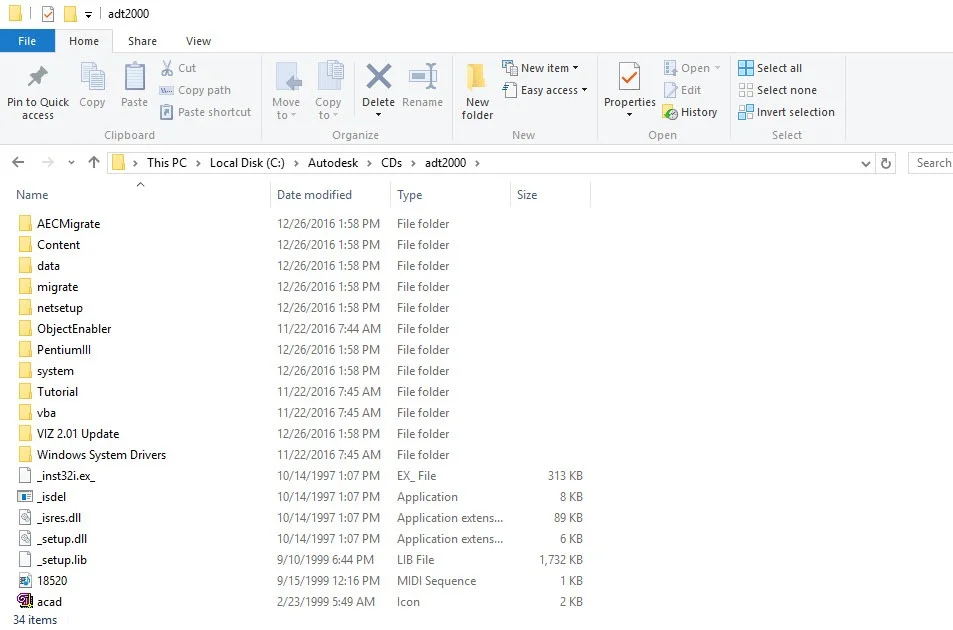Screen dimensions: 953x630
Task: Select the VIZ 2.01 Update folder
Action: click(x=78, y=434)
